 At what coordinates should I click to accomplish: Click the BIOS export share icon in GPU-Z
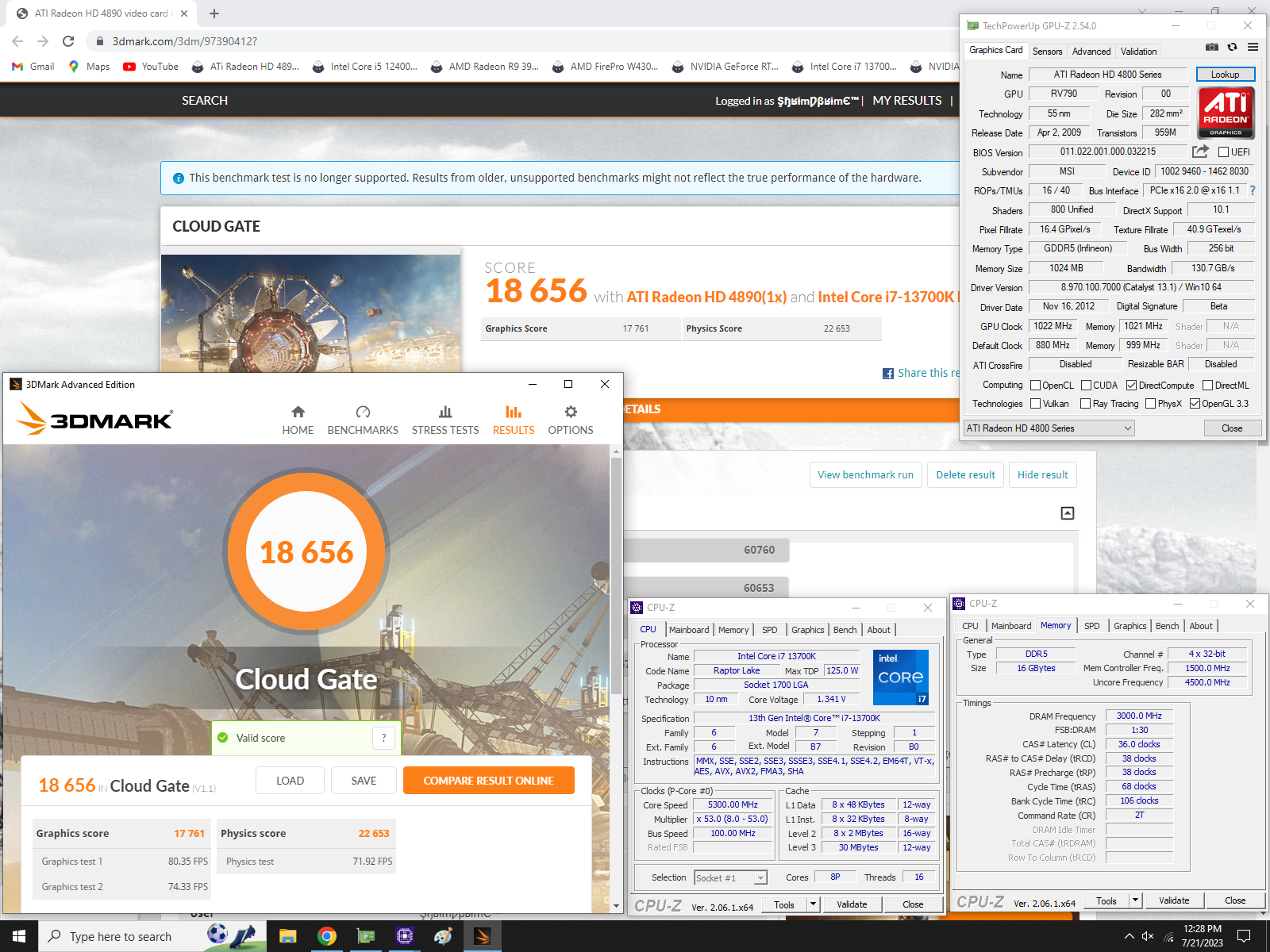(1200, 151)
